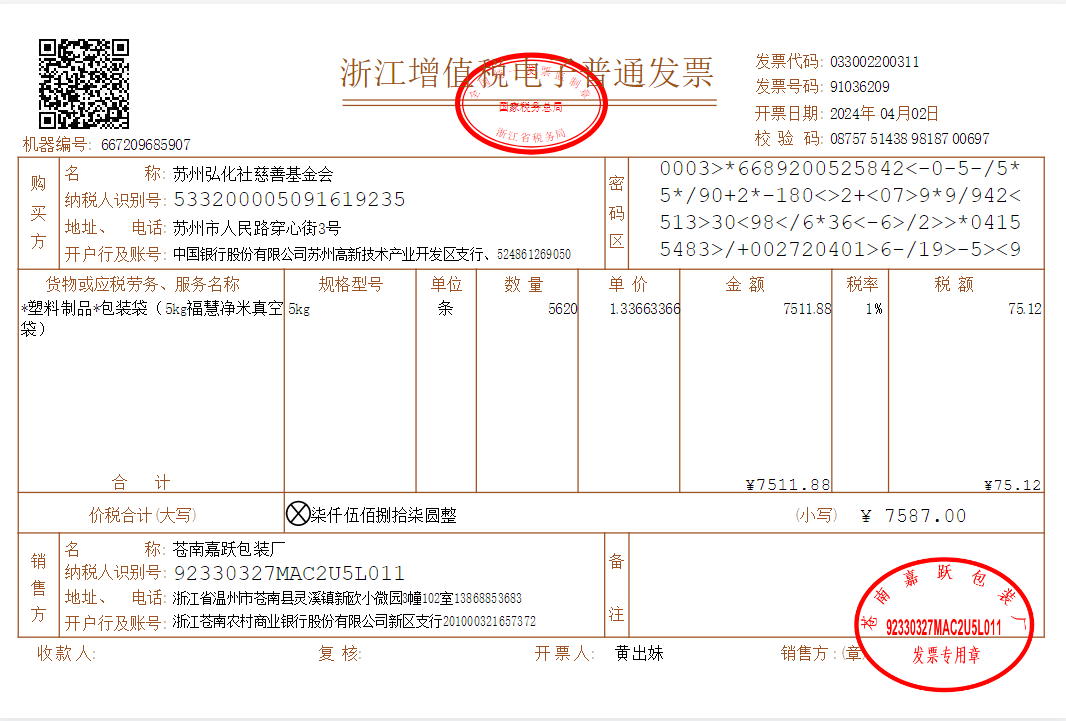Click the red 发票专用章 seller seal
The height and width of the screenshot is (721, 1066).
(x=945, y=625)
